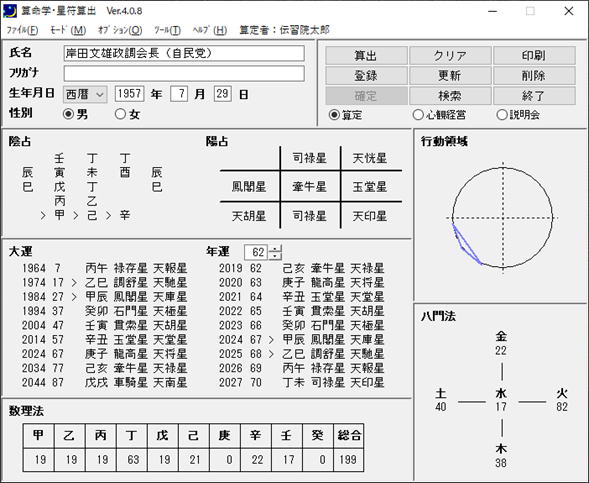Increase the 年運 age spinner value

pos(275,248)
